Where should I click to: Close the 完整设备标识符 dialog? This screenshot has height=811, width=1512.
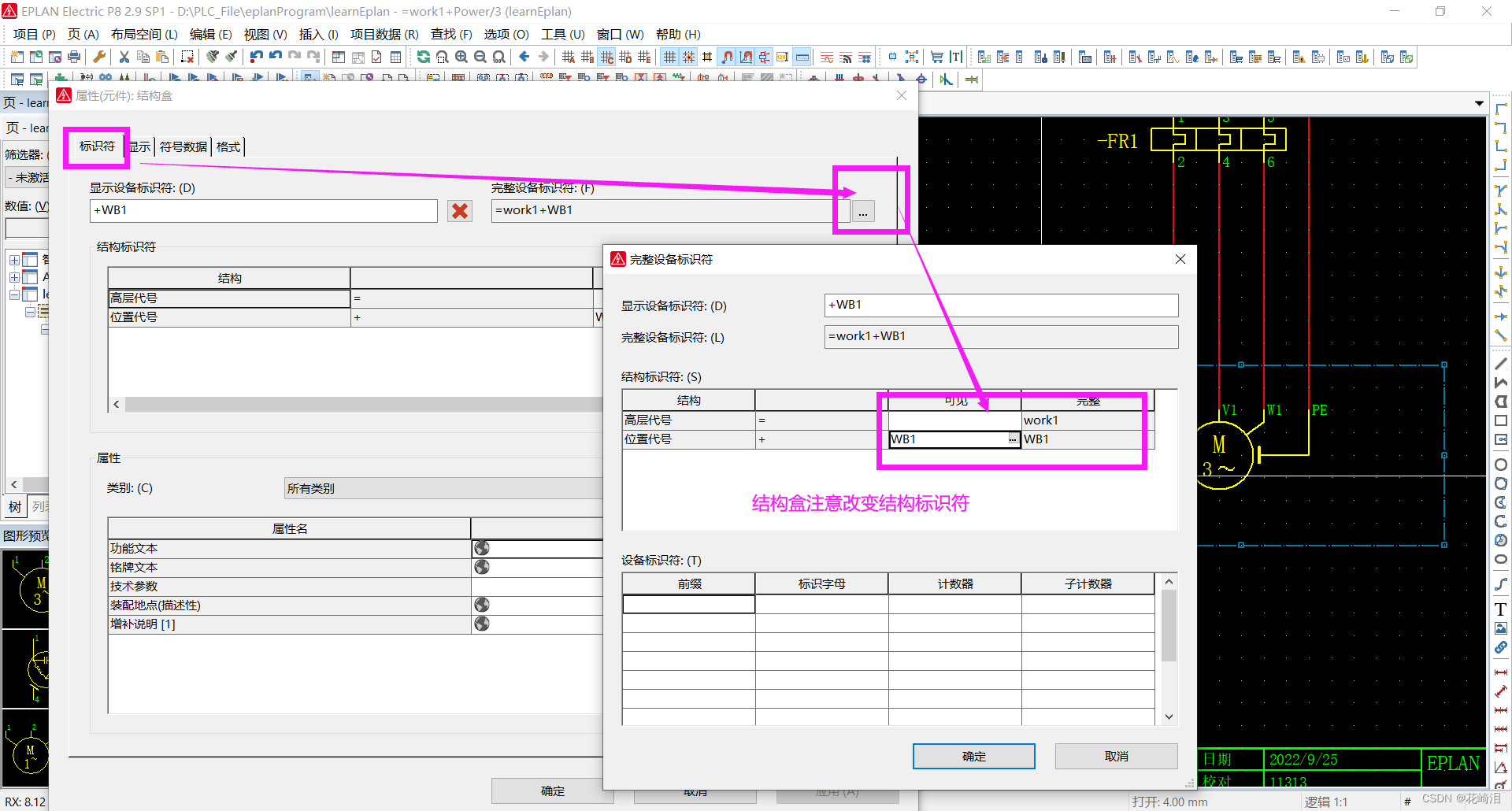coord(1180,259)
